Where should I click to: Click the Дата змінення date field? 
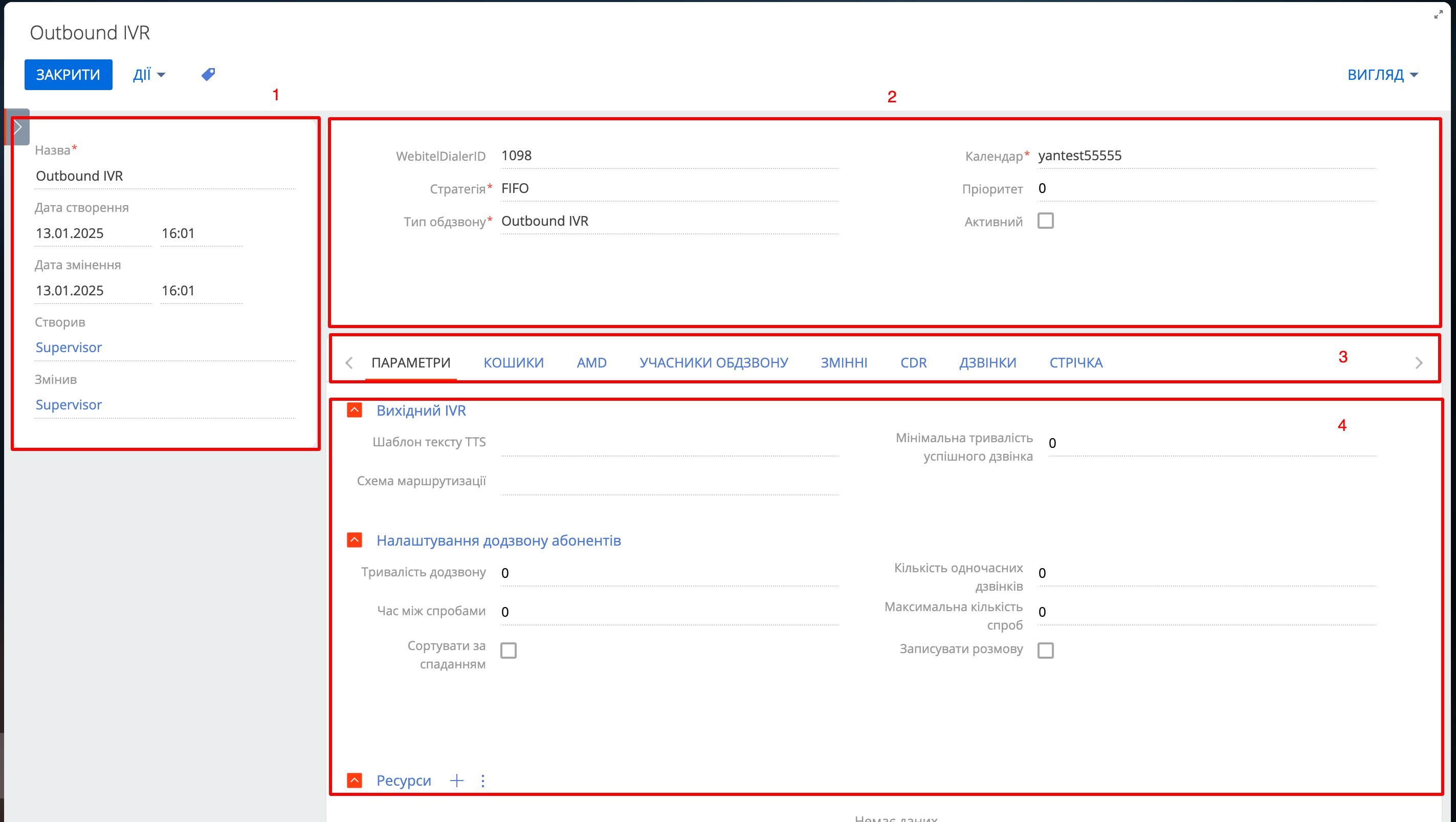[x=93, y=291]
